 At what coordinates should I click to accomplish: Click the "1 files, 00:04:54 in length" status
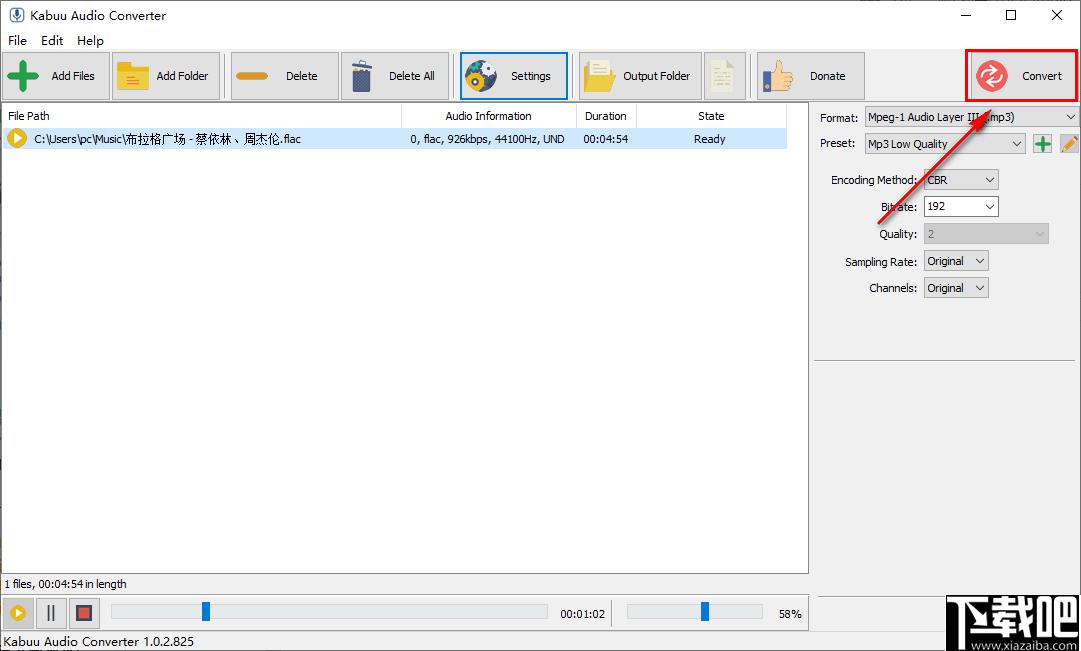[65, 584]
